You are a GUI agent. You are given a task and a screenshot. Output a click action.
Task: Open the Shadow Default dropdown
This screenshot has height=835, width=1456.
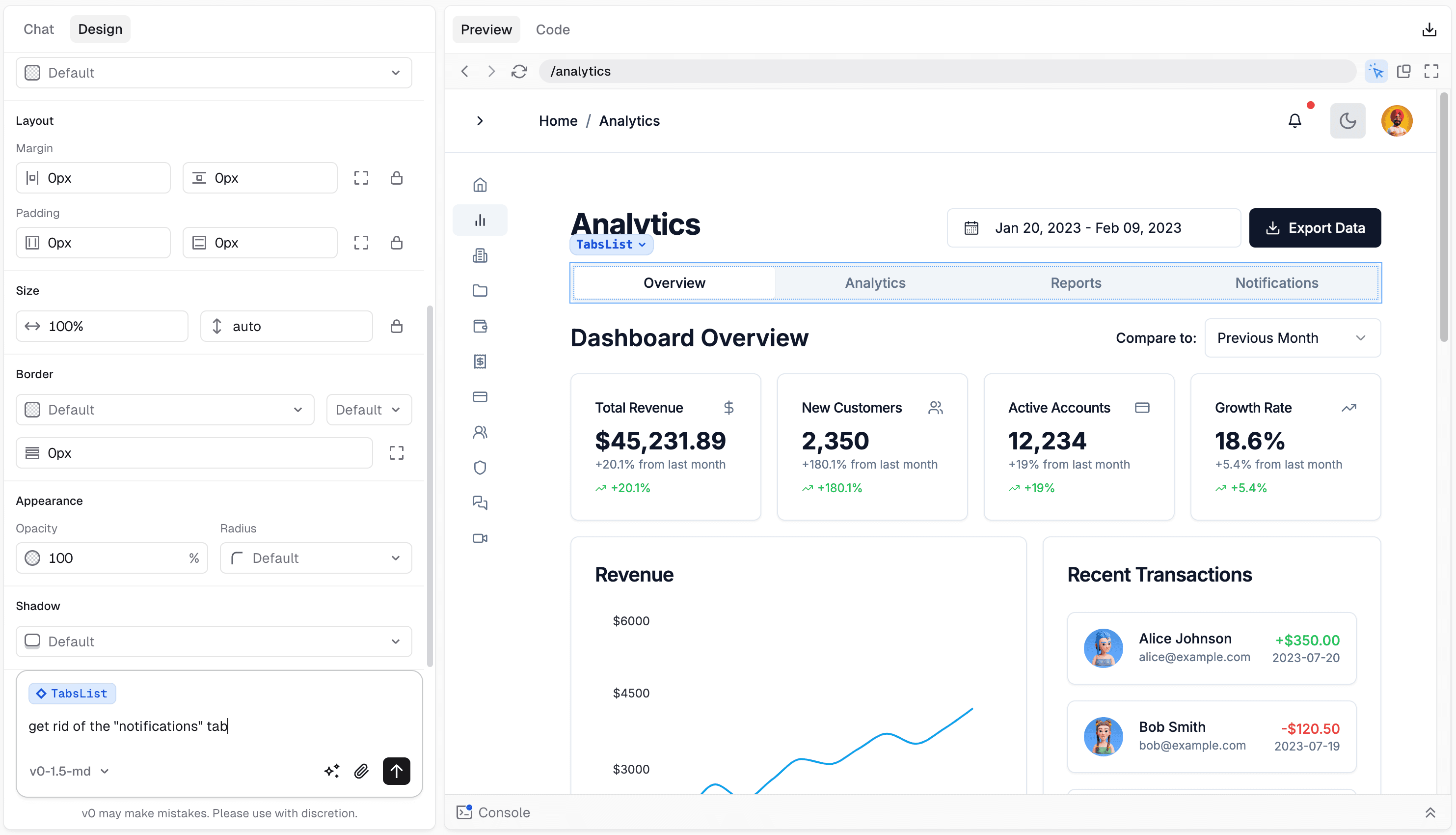214,641
